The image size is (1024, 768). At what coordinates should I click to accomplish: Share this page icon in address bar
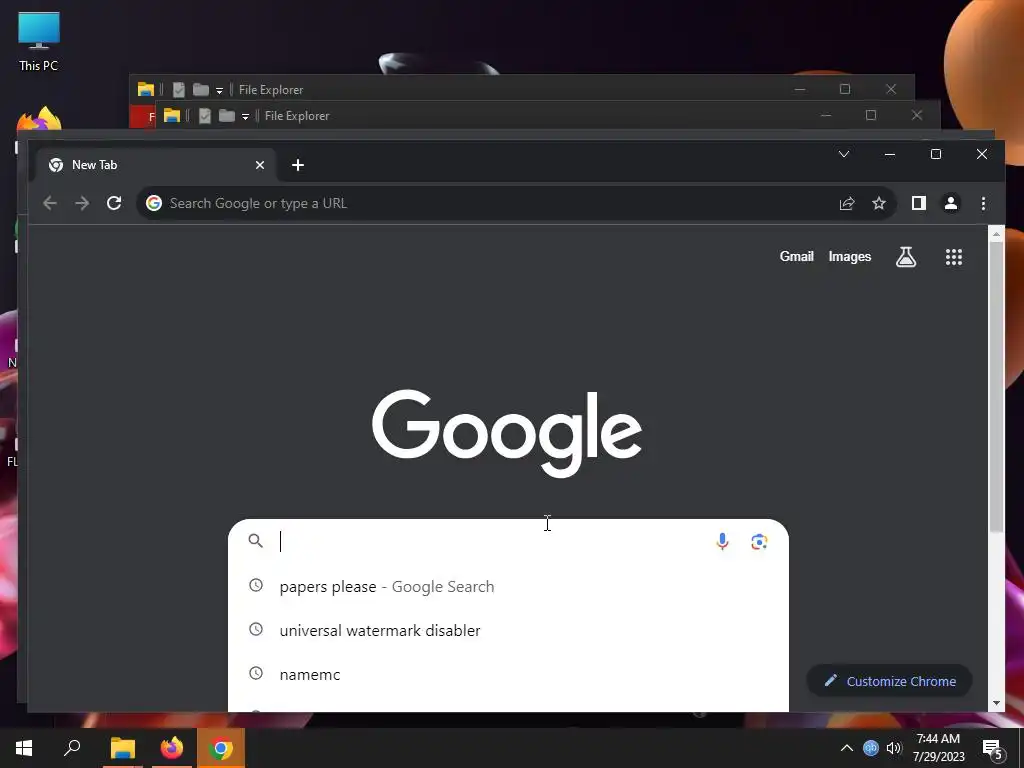pyautogui.click(x=846, y=203)
